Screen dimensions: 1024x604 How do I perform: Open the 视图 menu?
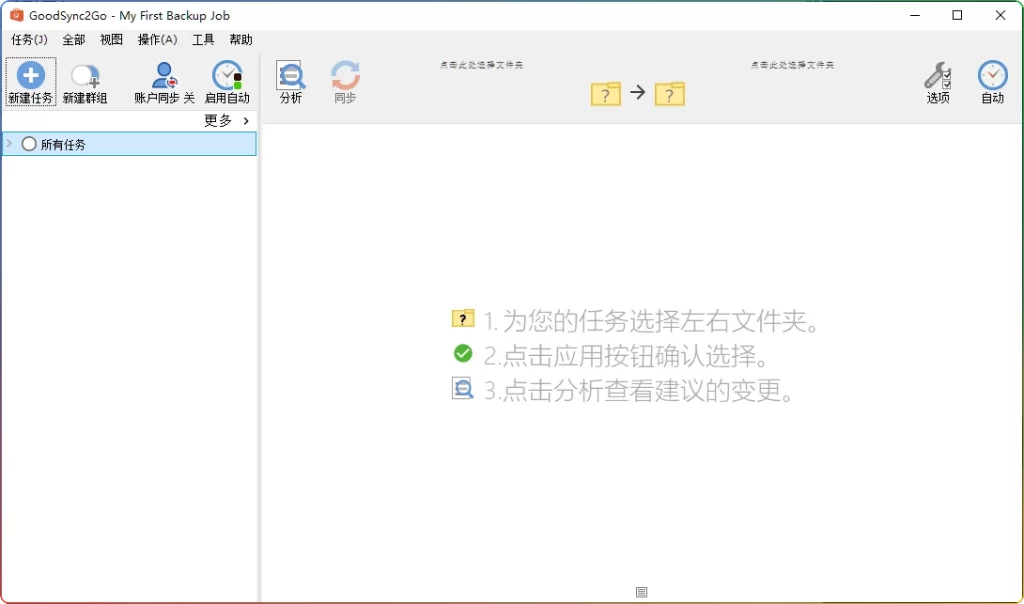111,40
